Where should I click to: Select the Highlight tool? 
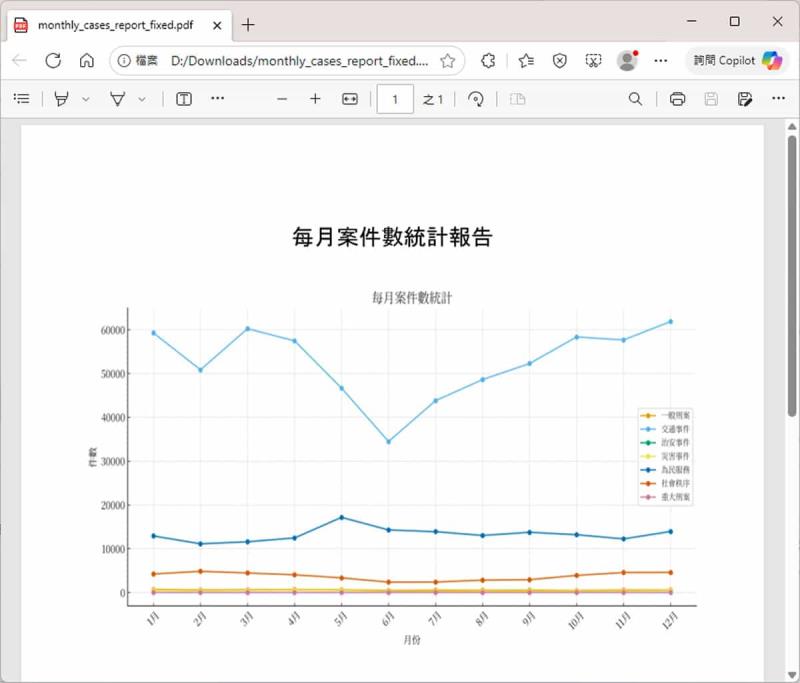[x=118, y=99]
